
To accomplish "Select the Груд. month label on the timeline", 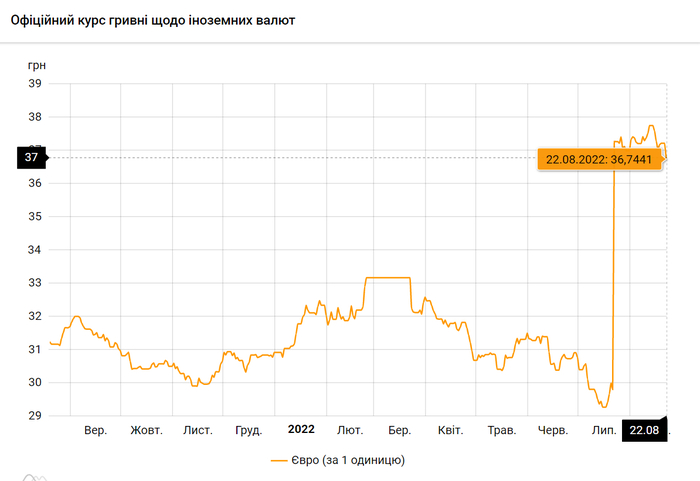I will point(248,430).
